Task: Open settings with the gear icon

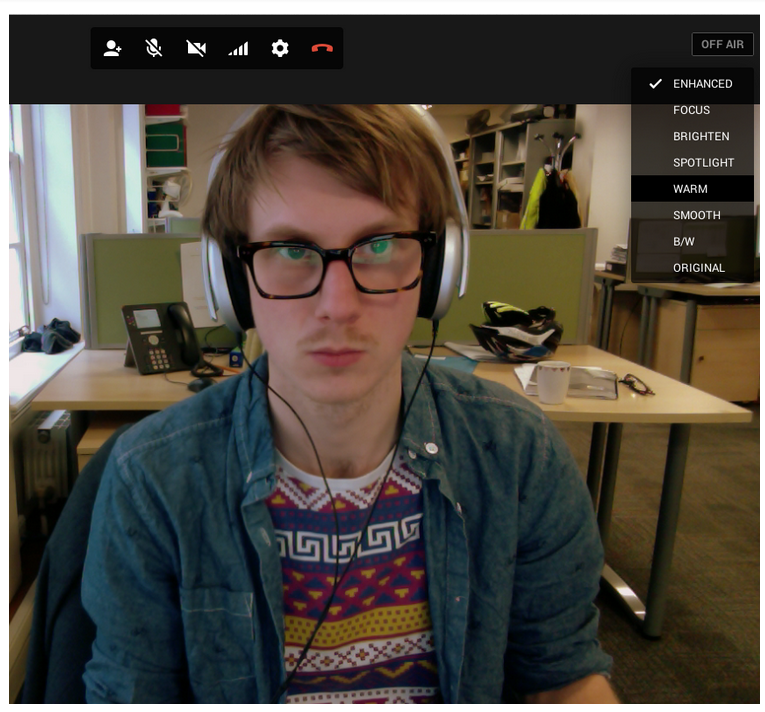Action: 280,48
